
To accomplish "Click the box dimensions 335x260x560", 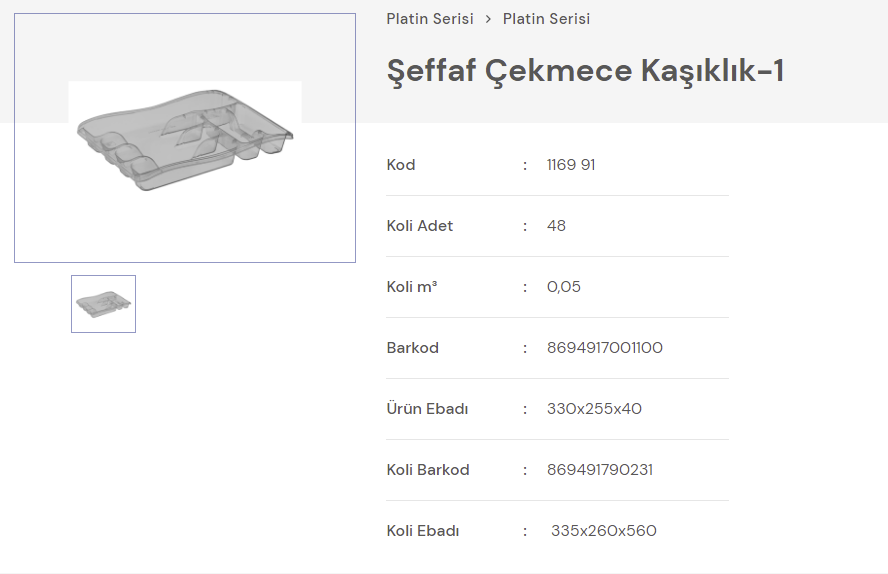I will point(604,531).
